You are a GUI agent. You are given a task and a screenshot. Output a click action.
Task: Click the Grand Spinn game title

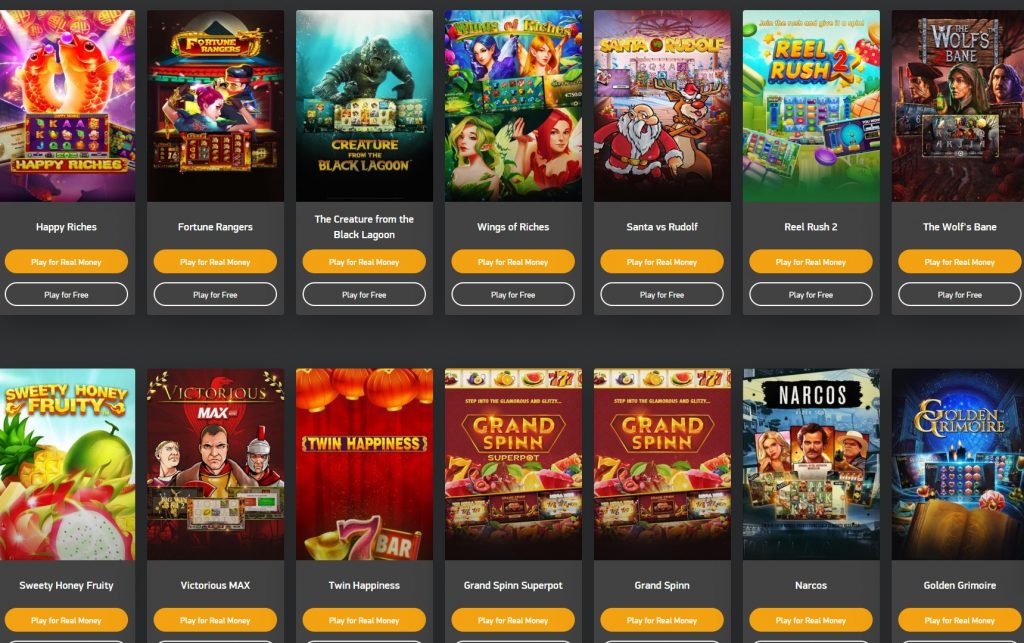[x=662, y=586]
